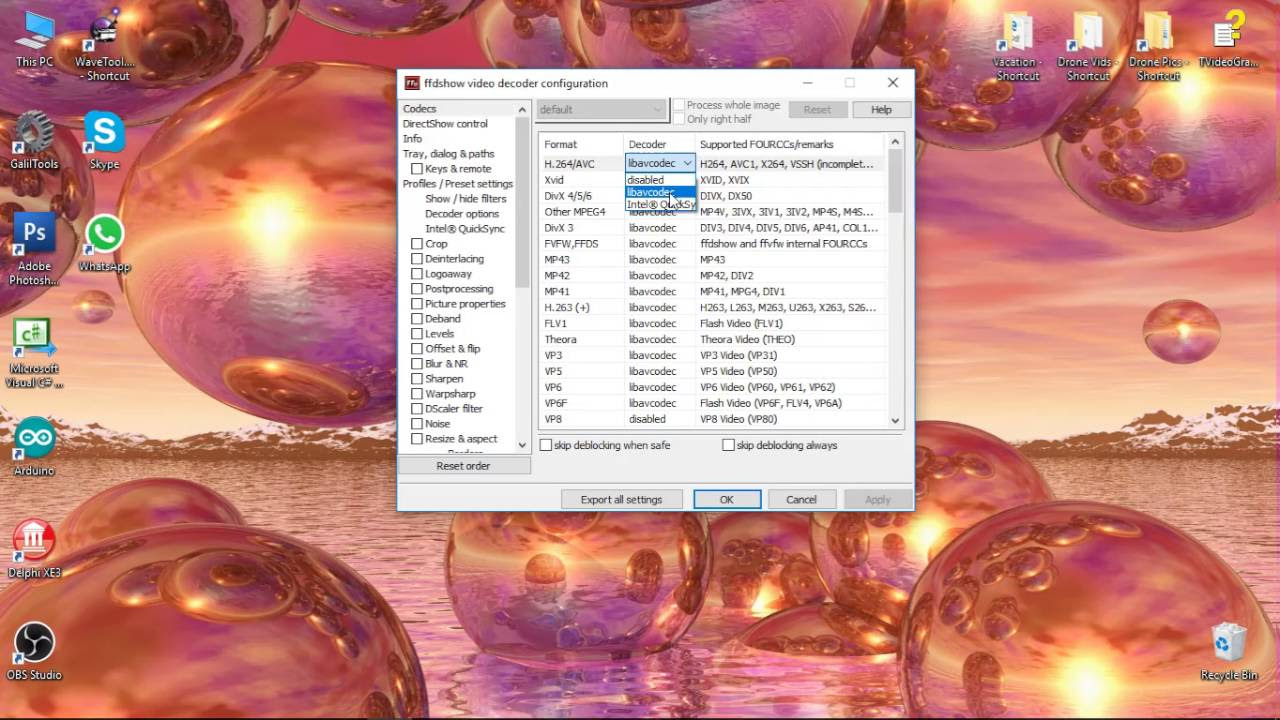Image resolution: width=1280 pixels, height=720 pixels.
Task: Select the Theora format row
Action: pos(712,339)
